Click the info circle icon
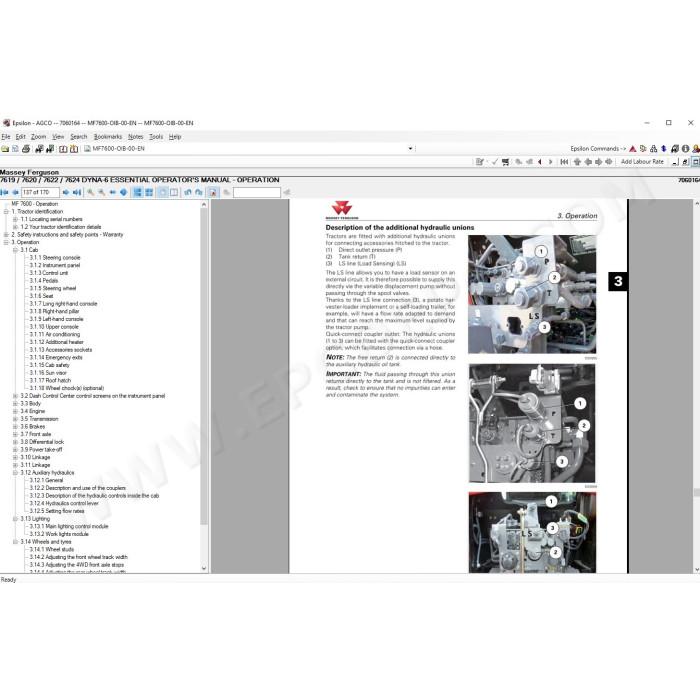 [x=686, y=149]
